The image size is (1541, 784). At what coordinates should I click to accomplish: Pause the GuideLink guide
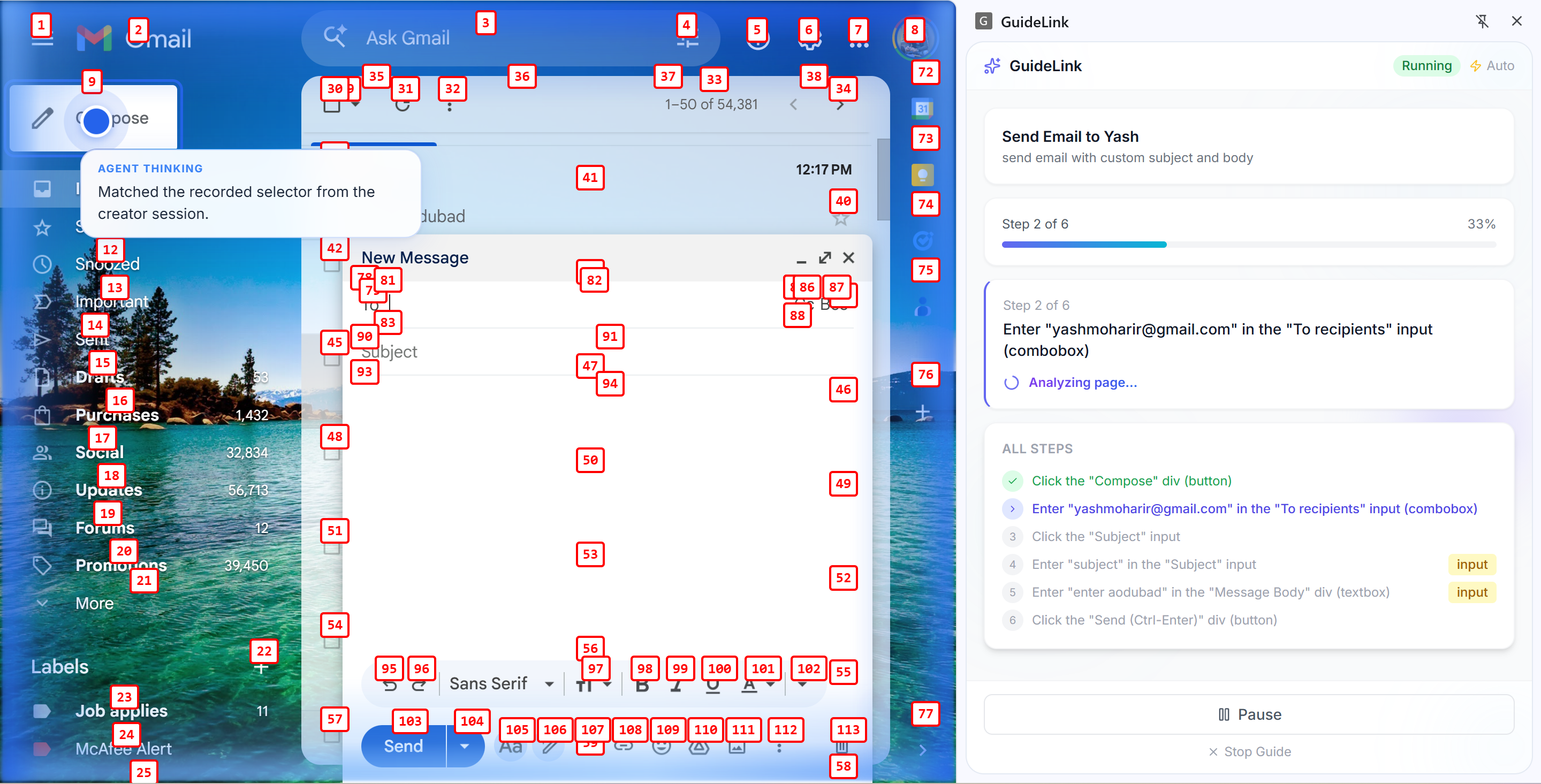pyautogui.click(x=1249, y=714)
